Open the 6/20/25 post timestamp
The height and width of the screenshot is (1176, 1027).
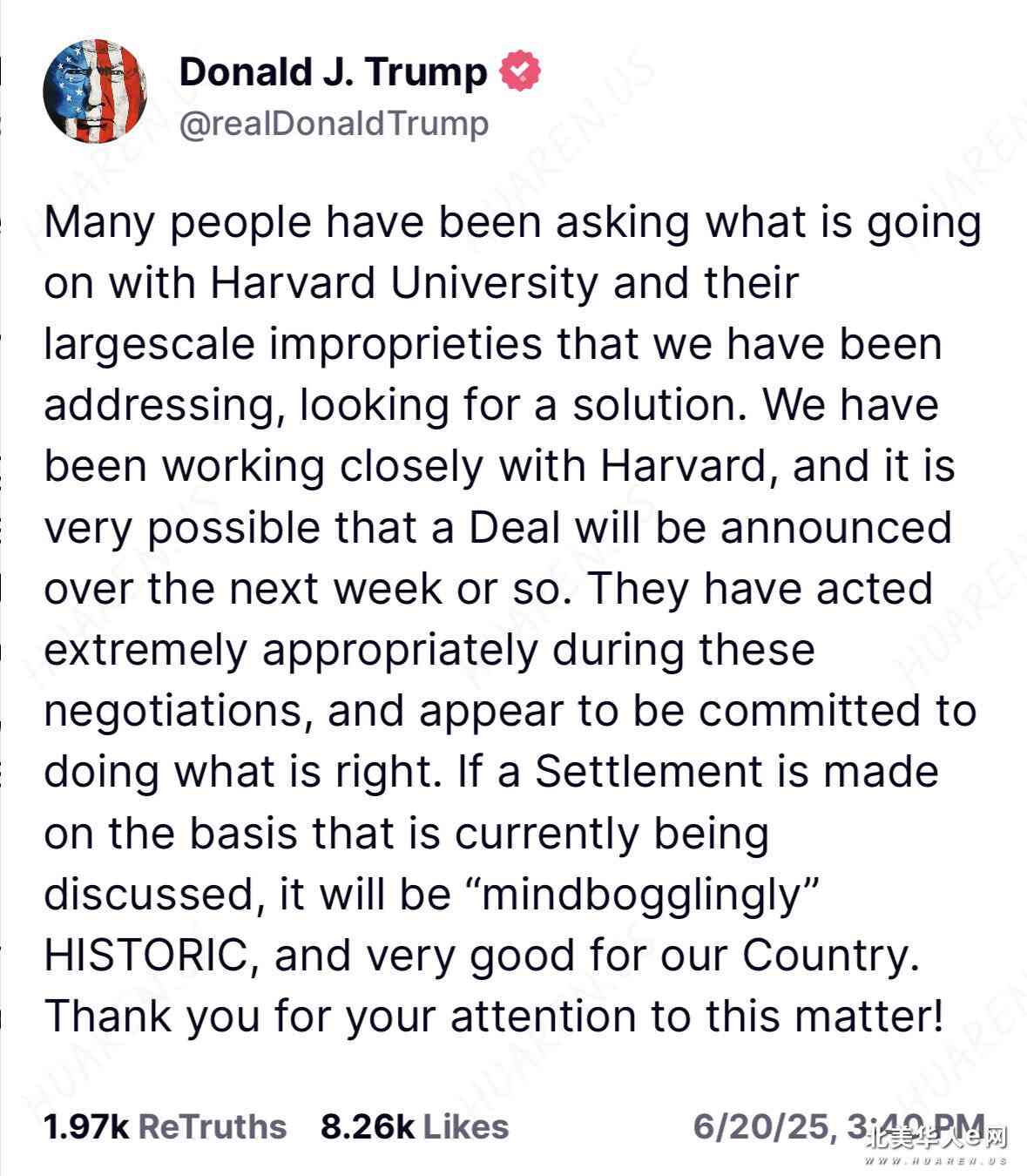pyautogui.click(x=839, y=1126)
